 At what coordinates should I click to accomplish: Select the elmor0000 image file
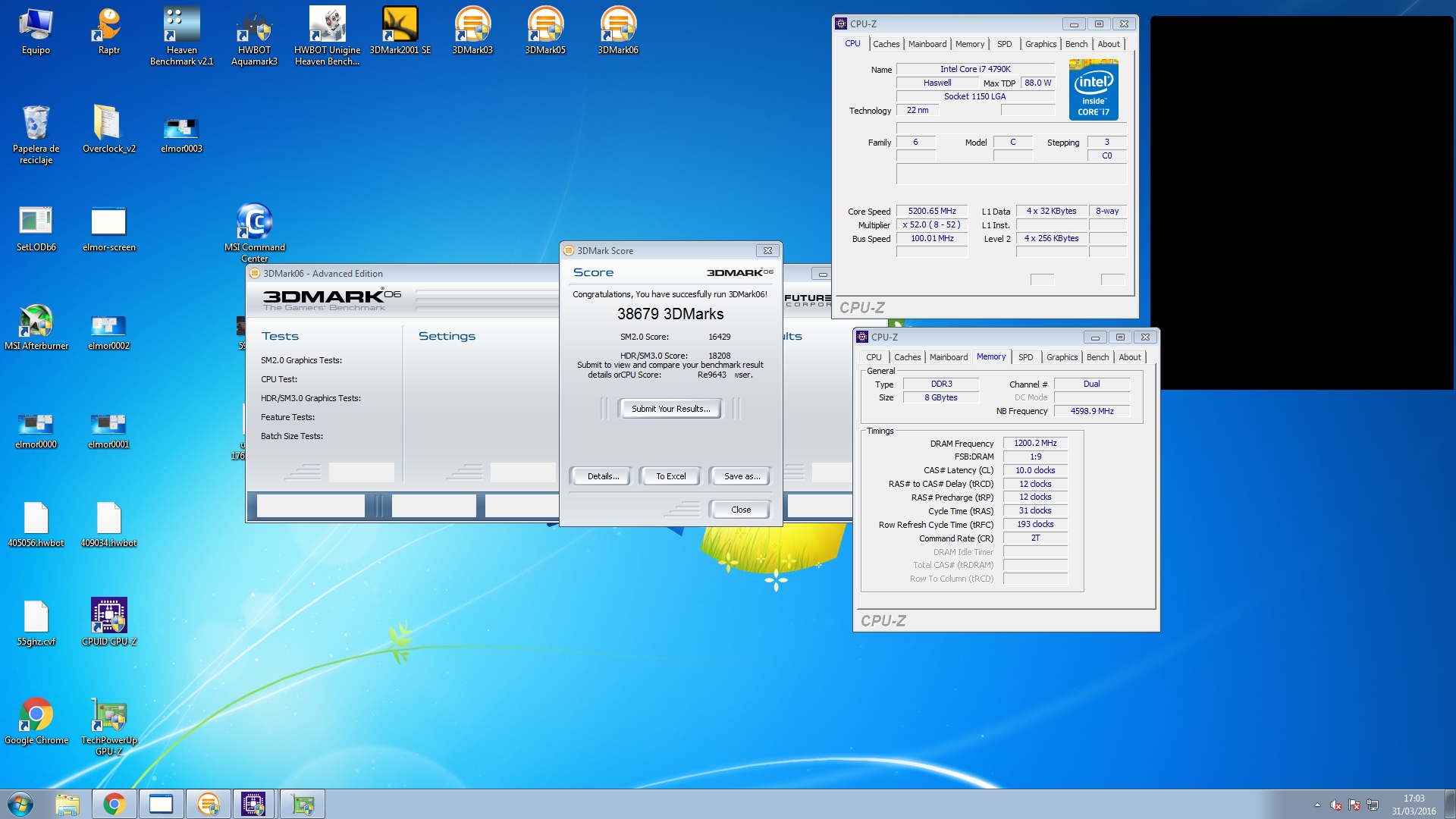(x=36, y=431)
